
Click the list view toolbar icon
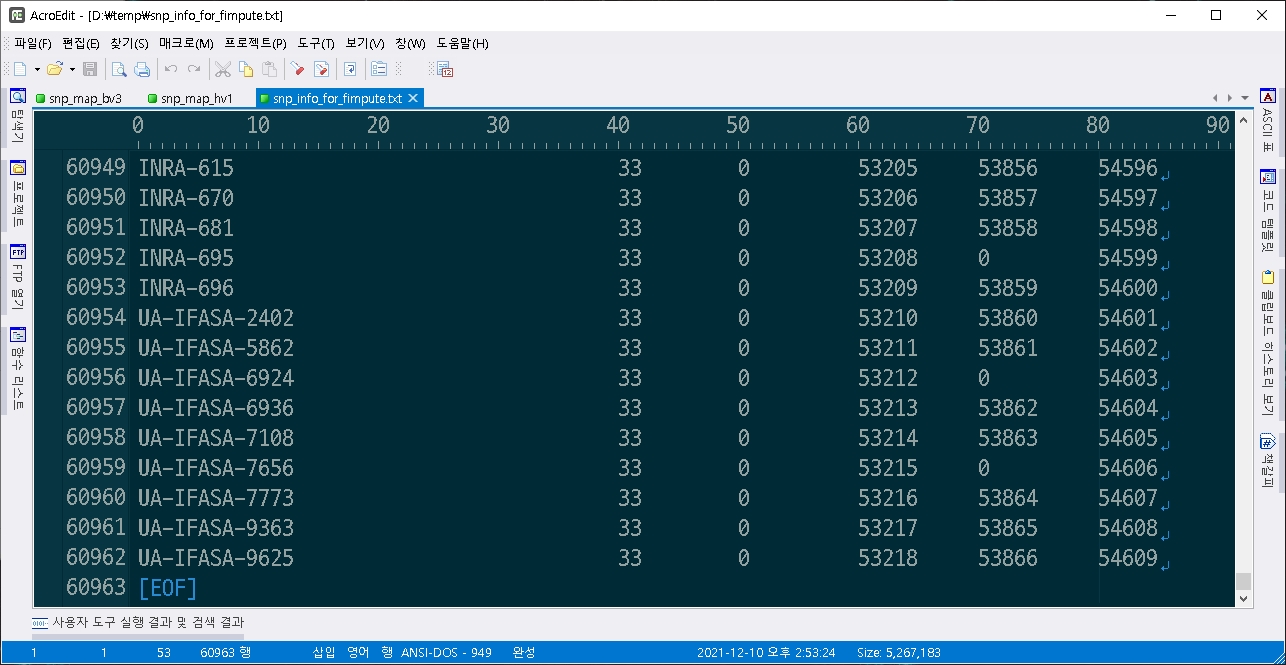(x=379, y=69)
